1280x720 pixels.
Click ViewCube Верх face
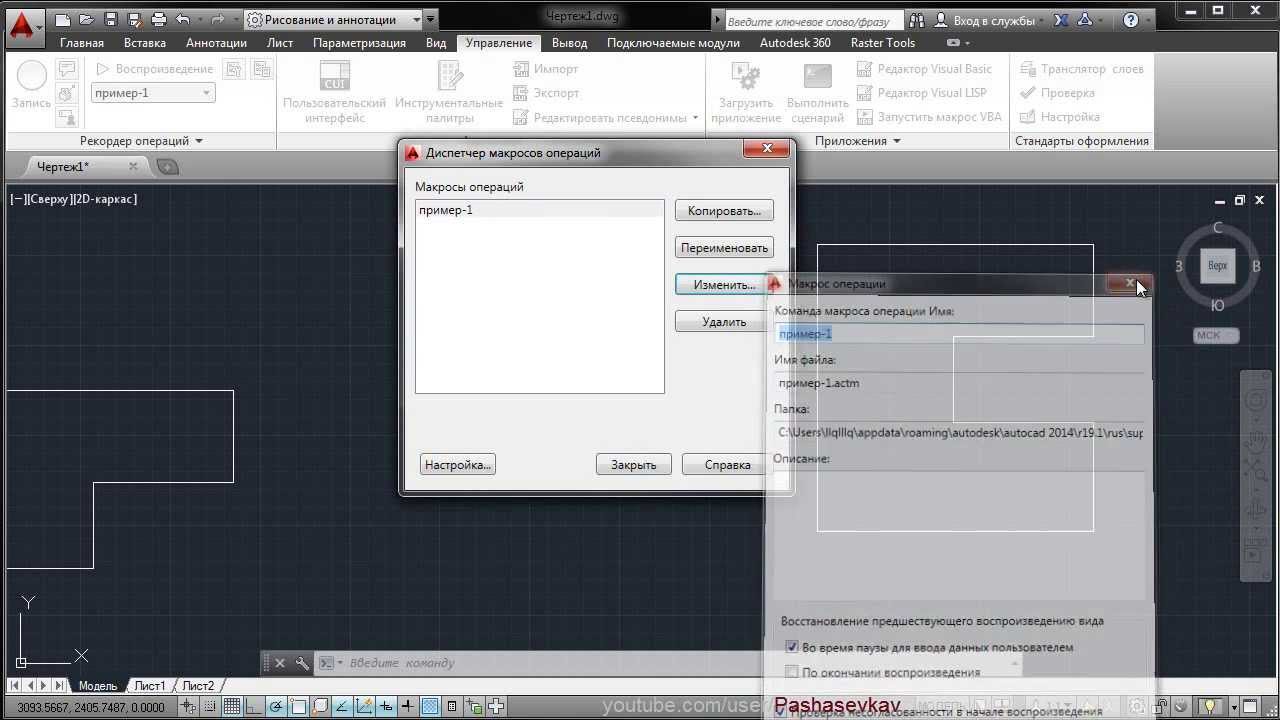(1217, 266)
